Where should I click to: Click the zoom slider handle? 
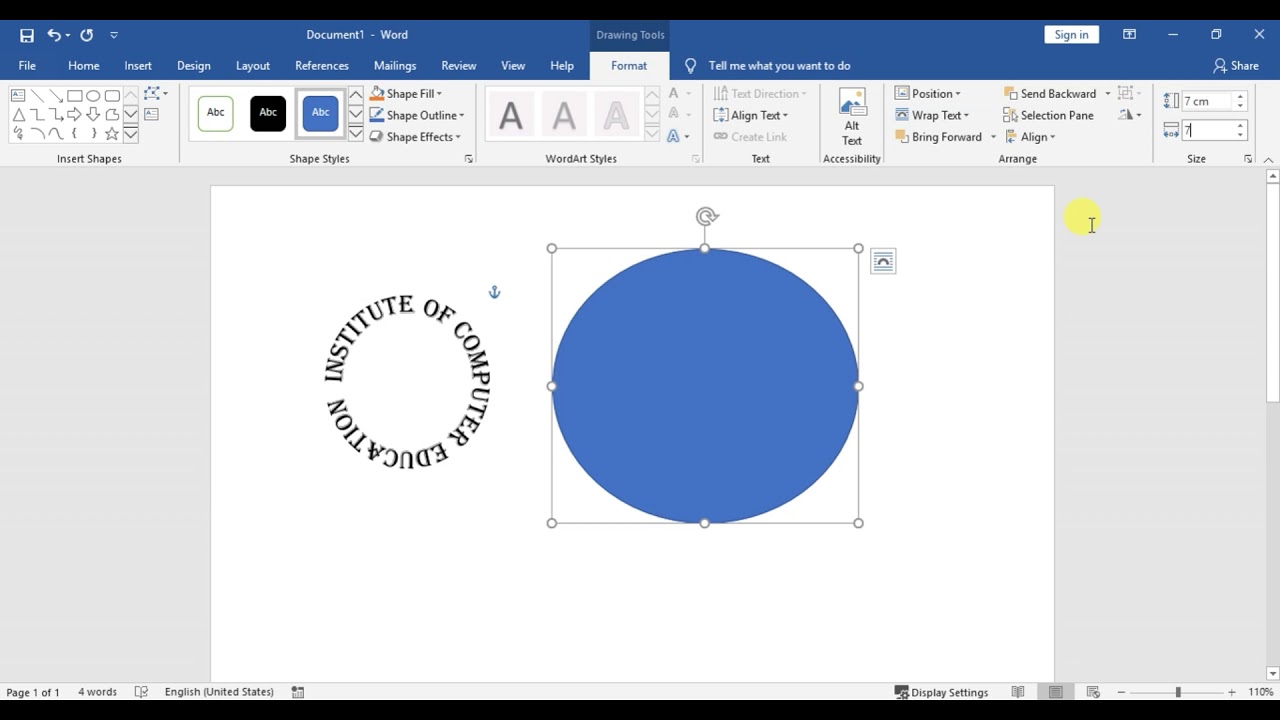click(1178, 692)
